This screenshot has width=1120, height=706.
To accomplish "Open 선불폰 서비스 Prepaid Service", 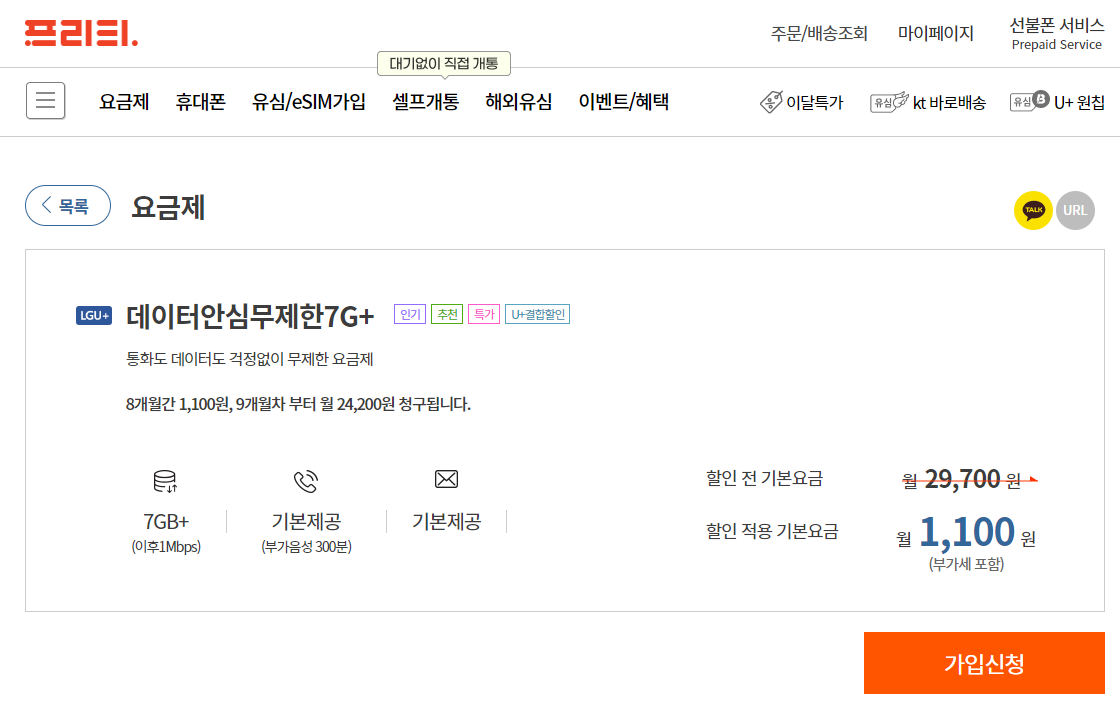I will 1056,34.
